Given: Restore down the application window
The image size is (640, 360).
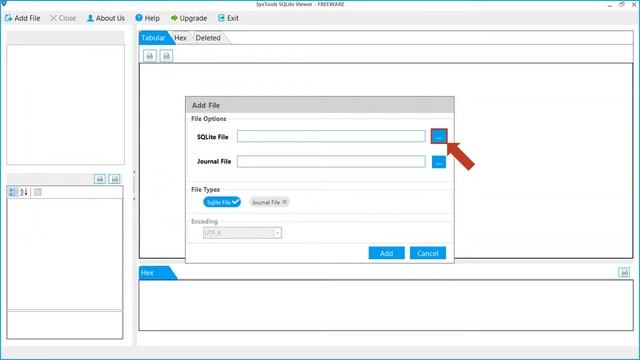Looking at the screenshot, I should (x=622, y=5).
